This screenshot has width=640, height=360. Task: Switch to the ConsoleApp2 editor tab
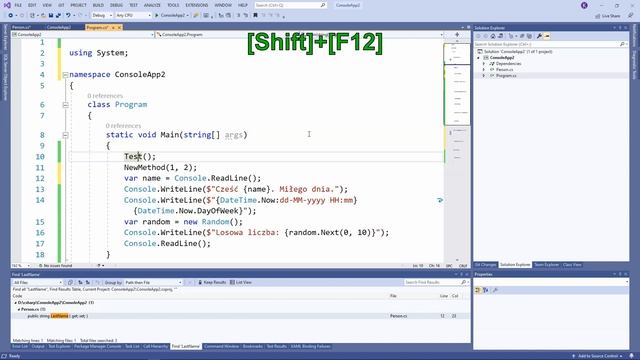coord(59,27)
